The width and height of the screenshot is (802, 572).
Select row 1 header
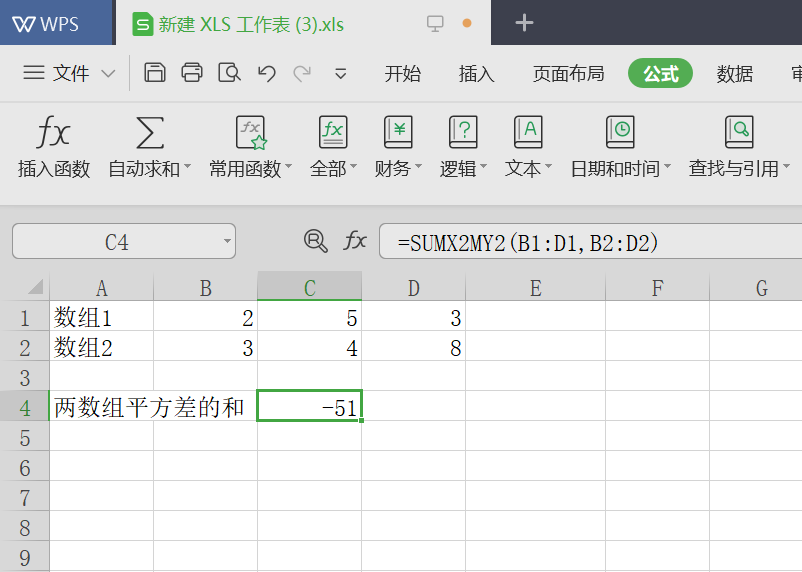[x=25, y=318]
